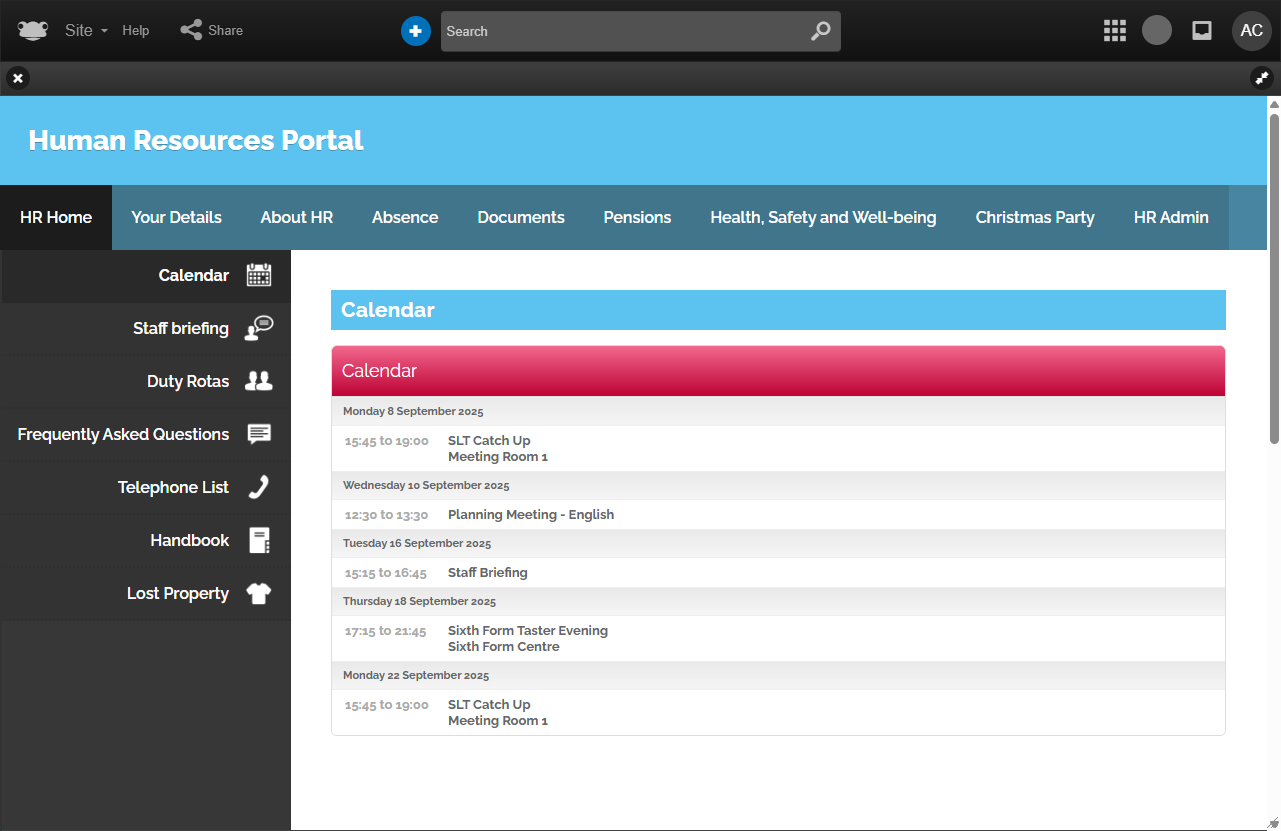Click the Share button
Image resolution: width=1281 pixels, height=831 pixels.
point(212,31)
